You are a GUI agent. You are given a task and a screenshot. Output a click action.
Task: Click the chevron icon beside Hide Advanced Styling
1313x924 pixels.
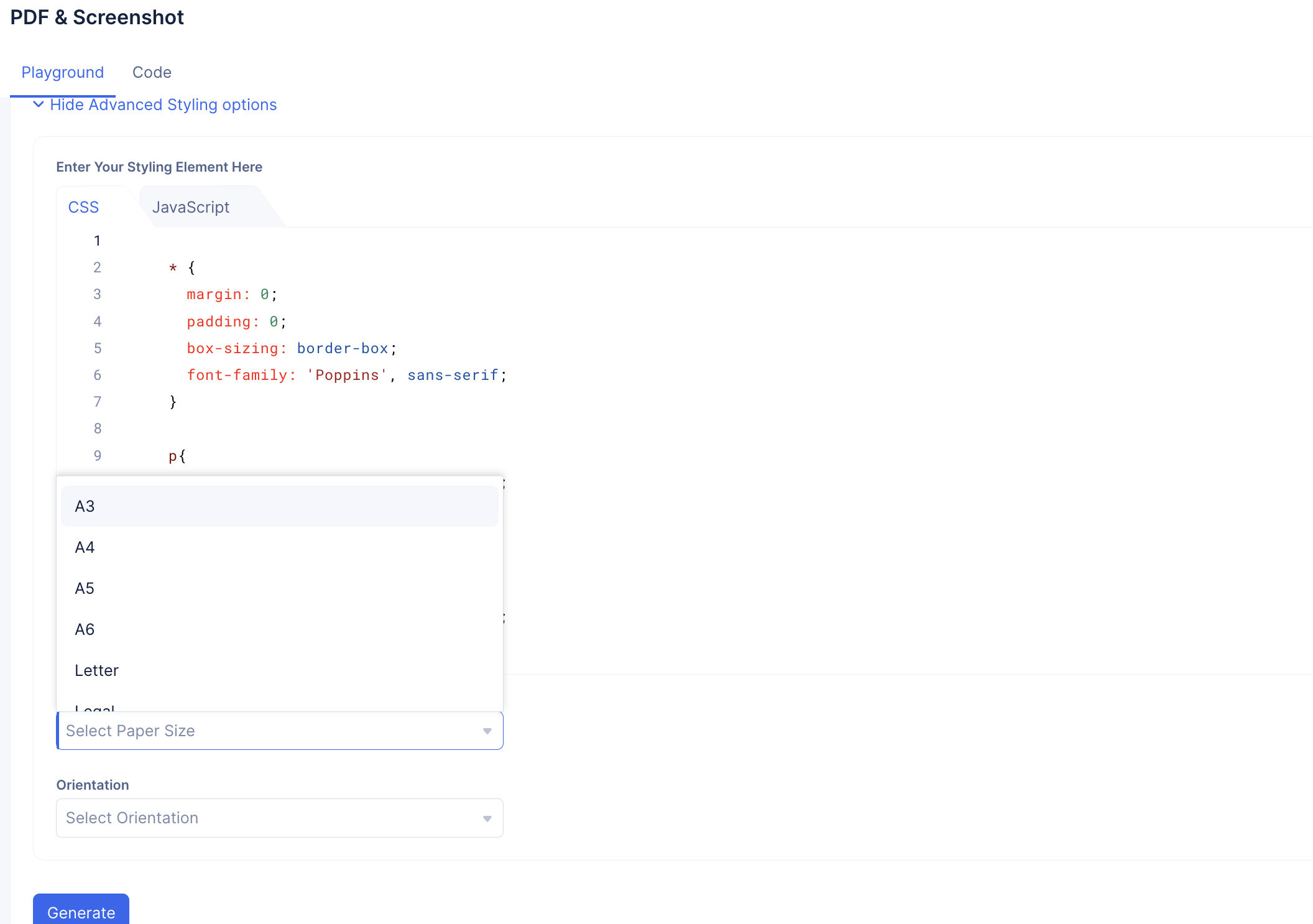click(39, 104)
